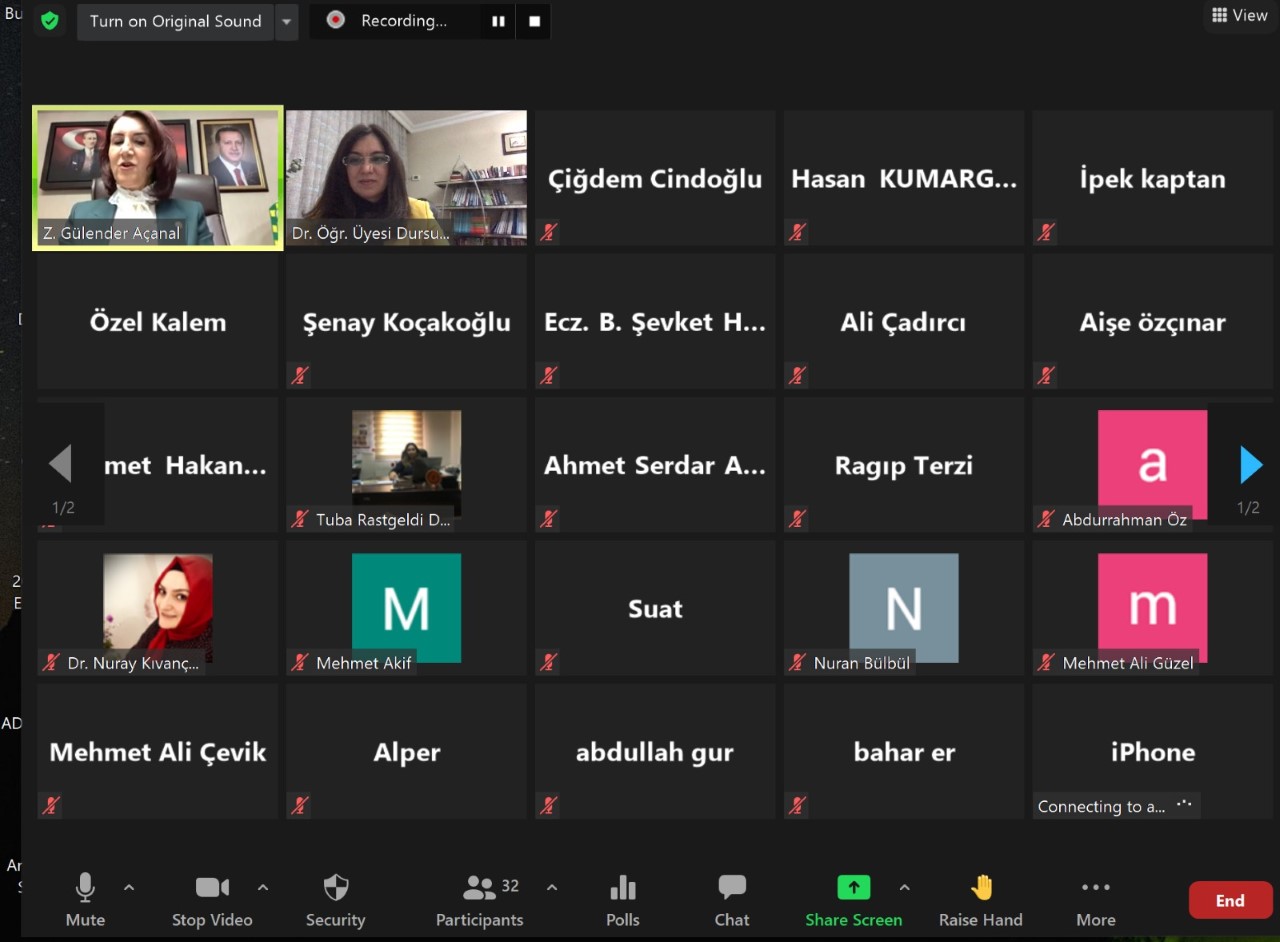
Task: Click the green encryption shield icon
Action: click(x=49, y=21)
